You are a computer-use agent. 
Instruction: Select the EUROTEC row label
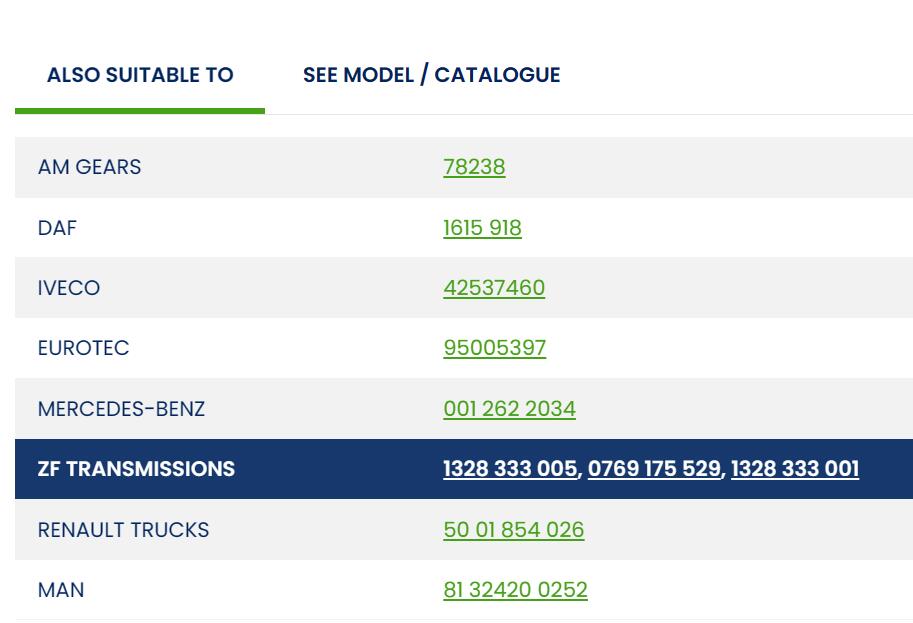(83, 348)
